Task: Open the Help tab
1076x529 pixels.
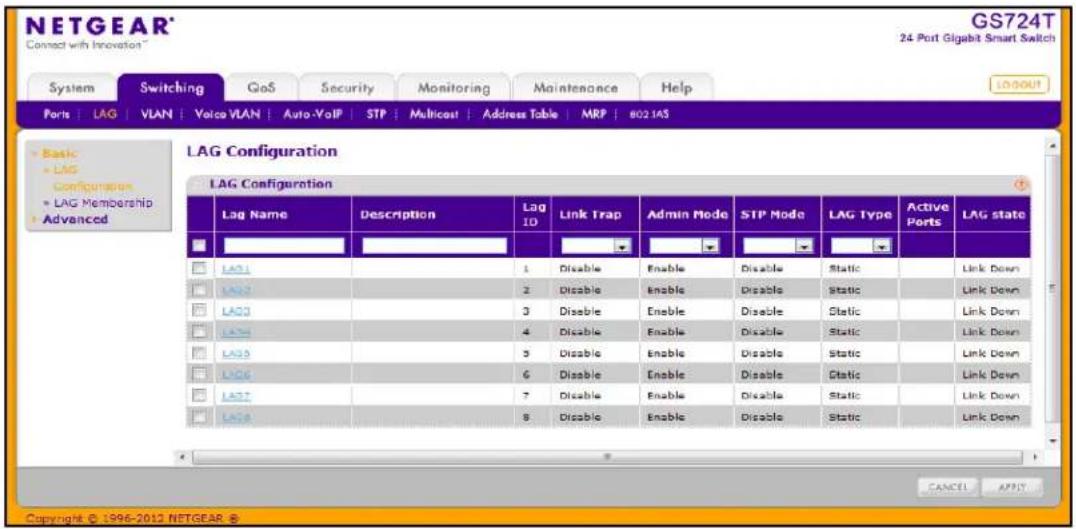Action: 676,88
